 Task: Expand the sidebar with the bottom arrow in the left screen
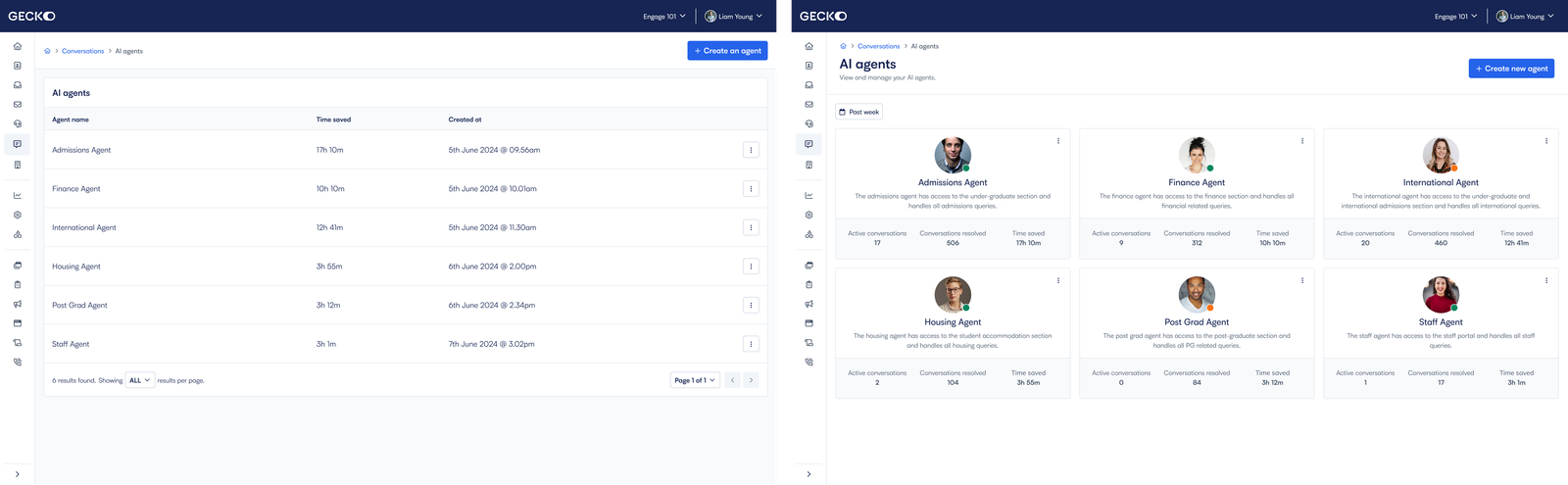[x=17, y=474]
